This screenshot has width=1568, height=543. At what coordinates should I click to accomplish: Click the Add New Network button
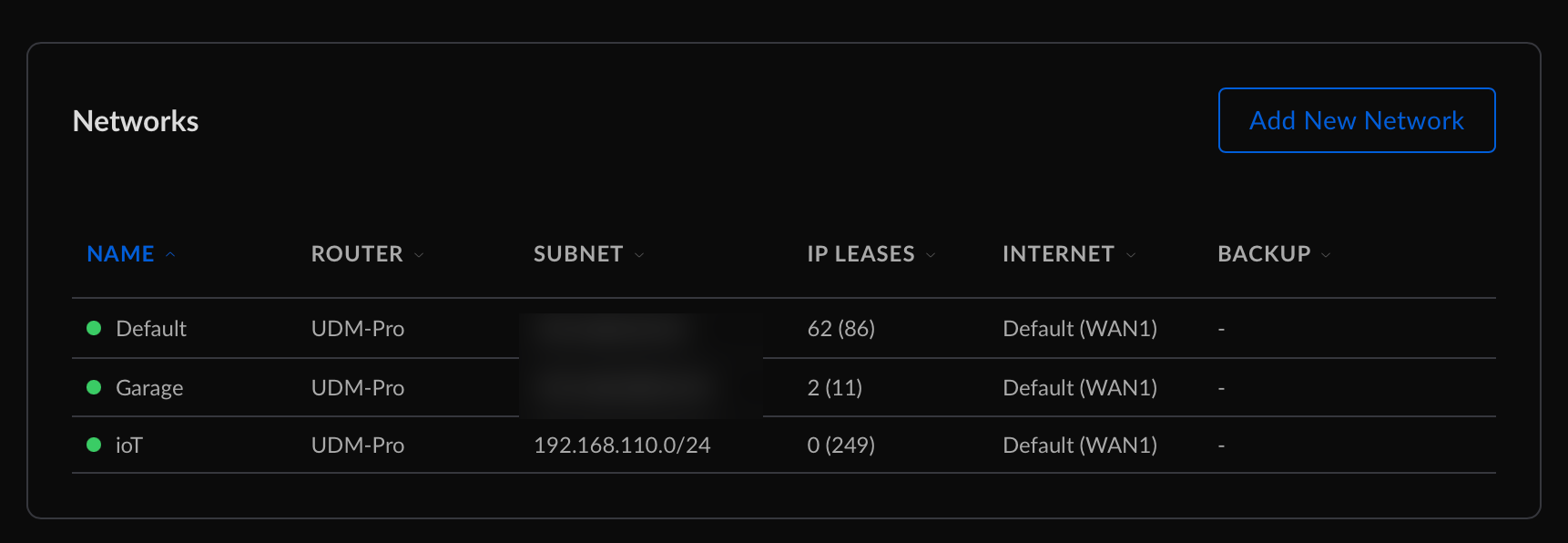point(1357,120)
